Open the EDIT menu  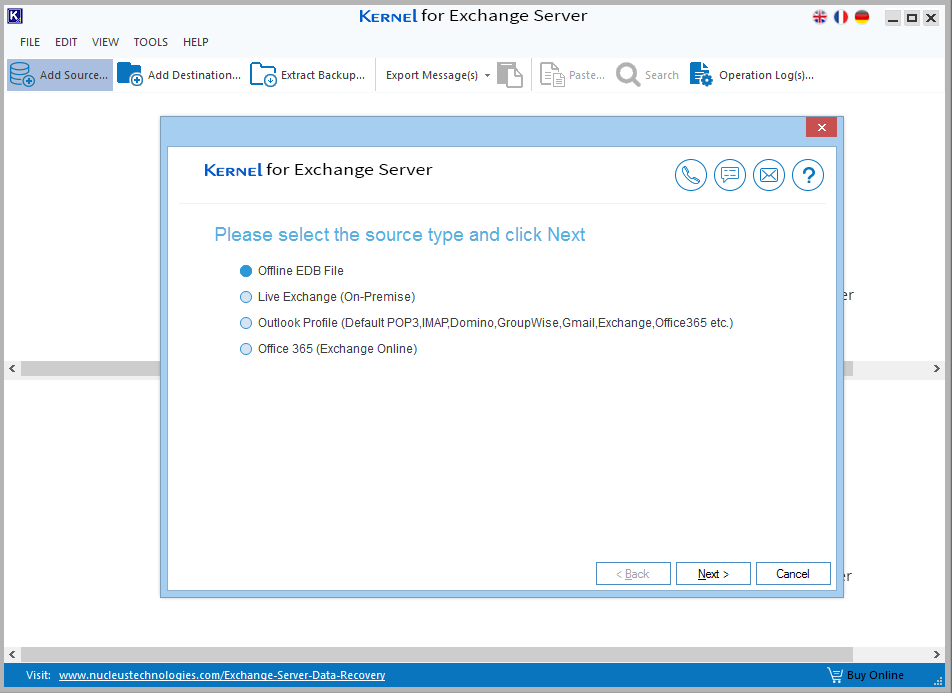[x=66, y=42]
